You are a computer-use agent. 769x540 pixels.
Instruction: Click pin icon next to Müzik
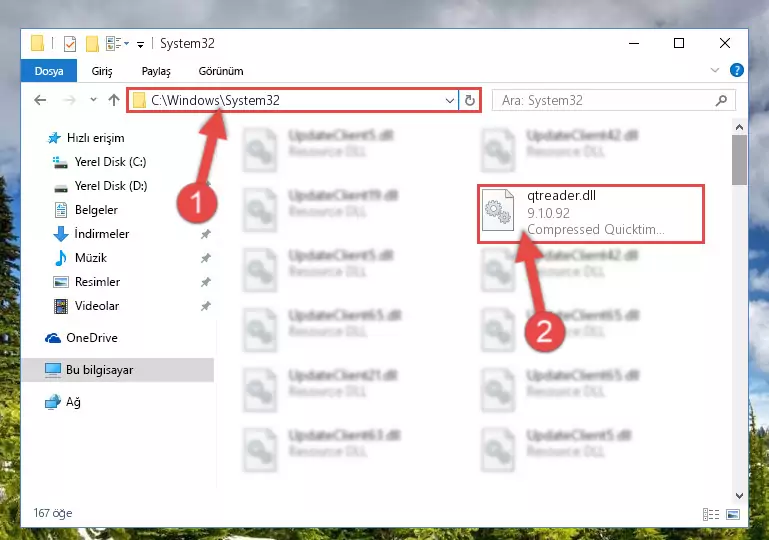point(205,258)
